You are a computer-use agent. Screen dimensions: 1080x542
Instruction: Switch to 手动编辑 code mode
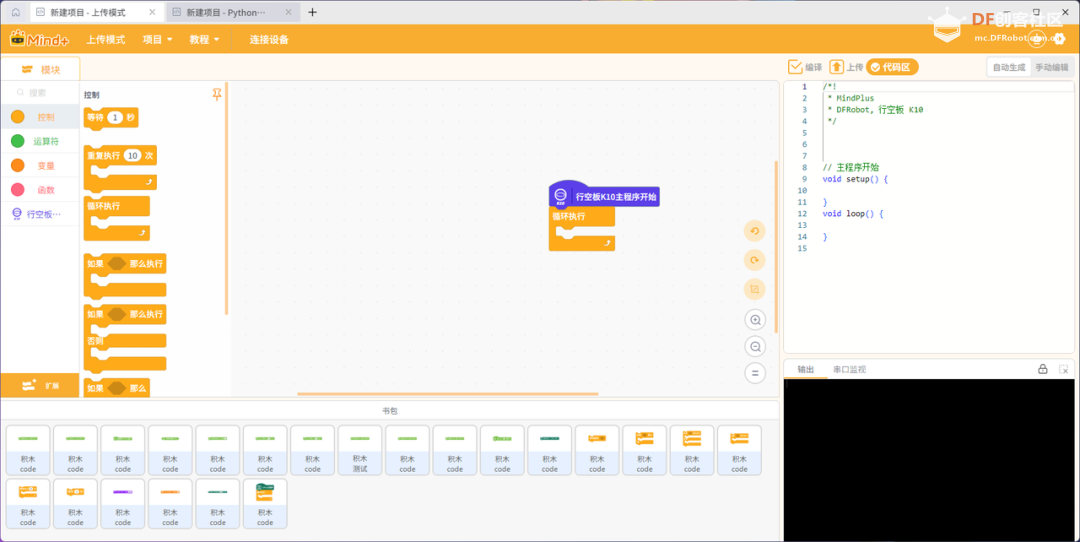1051,67
